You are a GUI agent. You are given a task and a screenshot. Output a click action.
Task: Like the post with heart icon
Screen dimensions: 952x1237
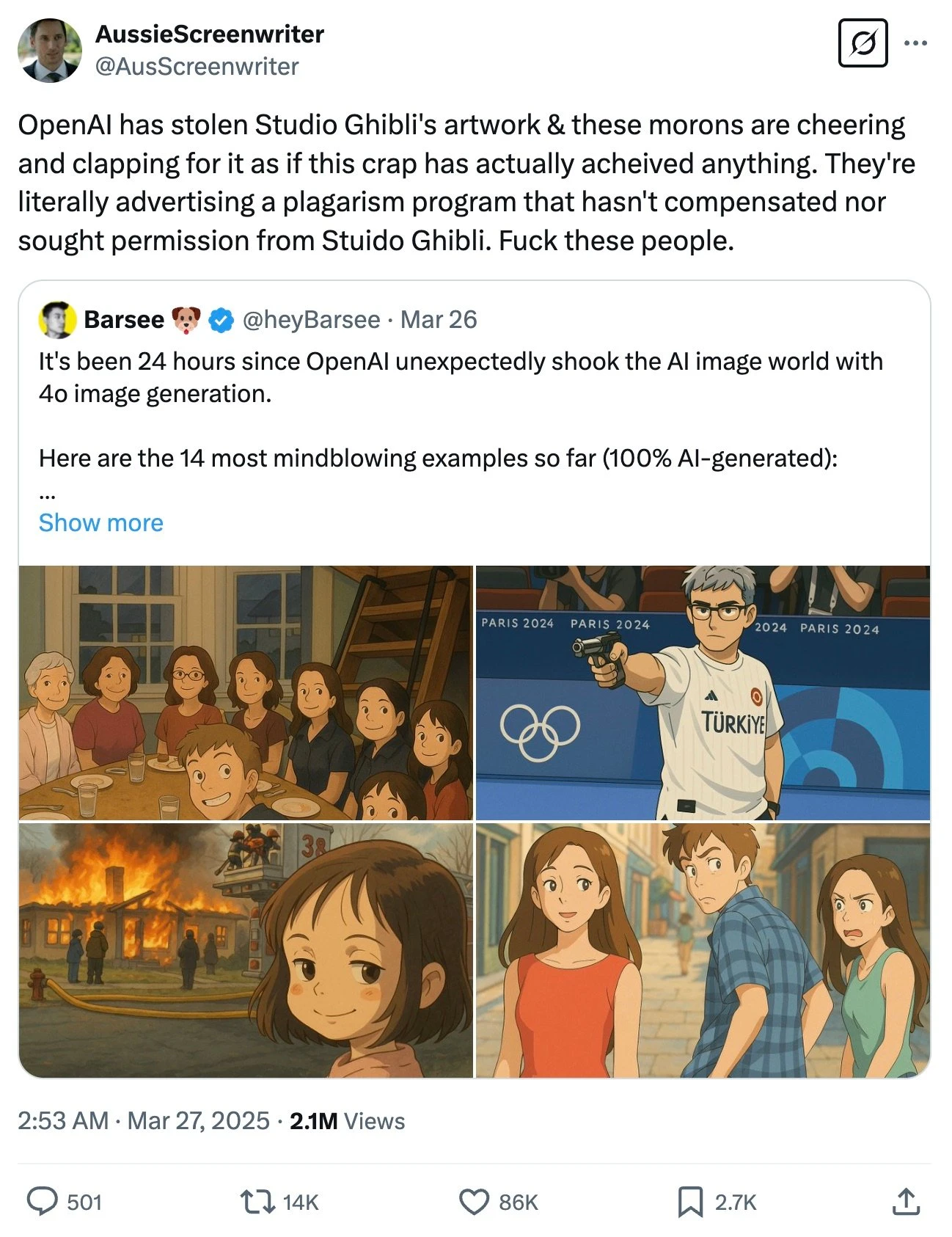tap(474, 1202)
